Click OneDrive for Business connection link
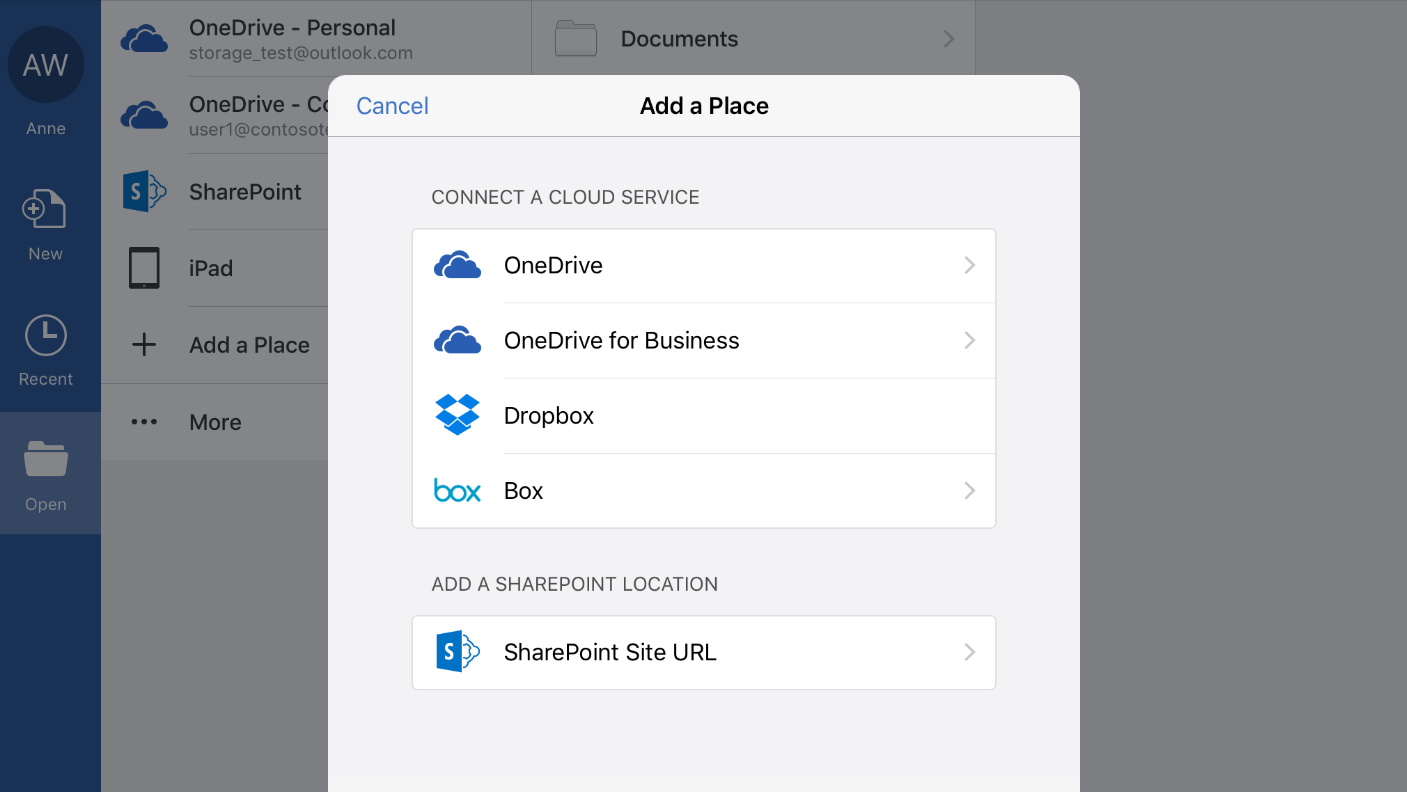Screen dimensions: 1407x792 point(621,340)
